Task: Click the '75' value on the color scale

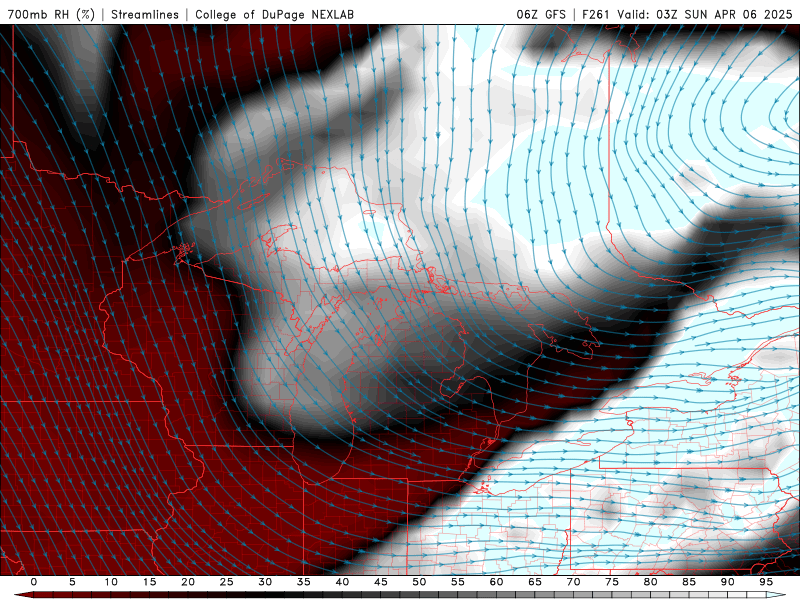Action: (x=612, y=582)
